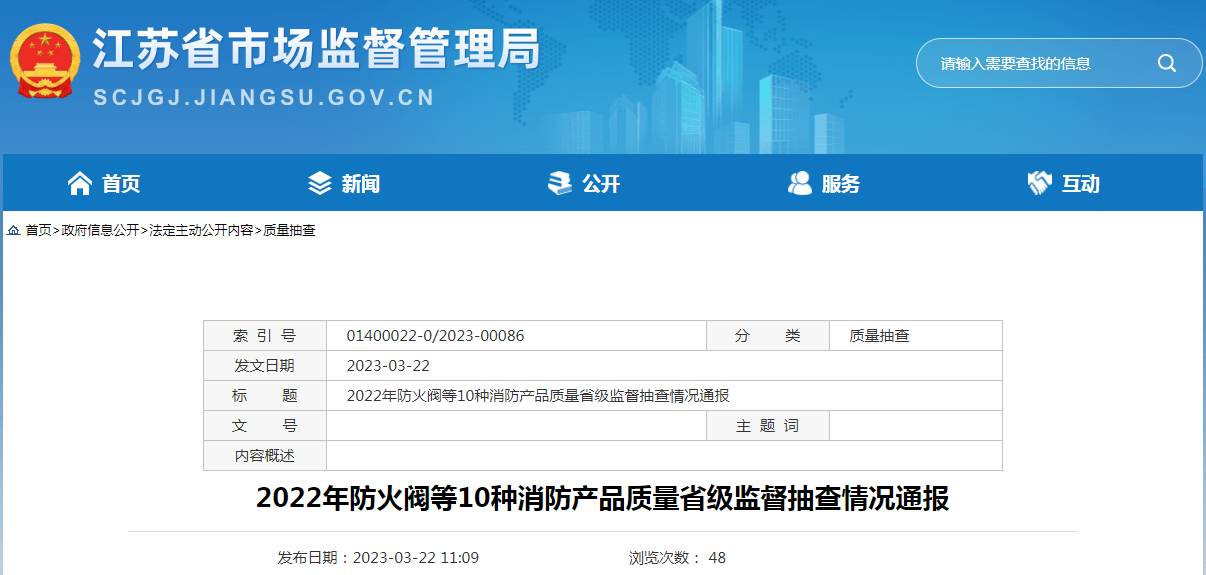
Task: Open the 首页 navigation tab
Action: click(104, 183)
